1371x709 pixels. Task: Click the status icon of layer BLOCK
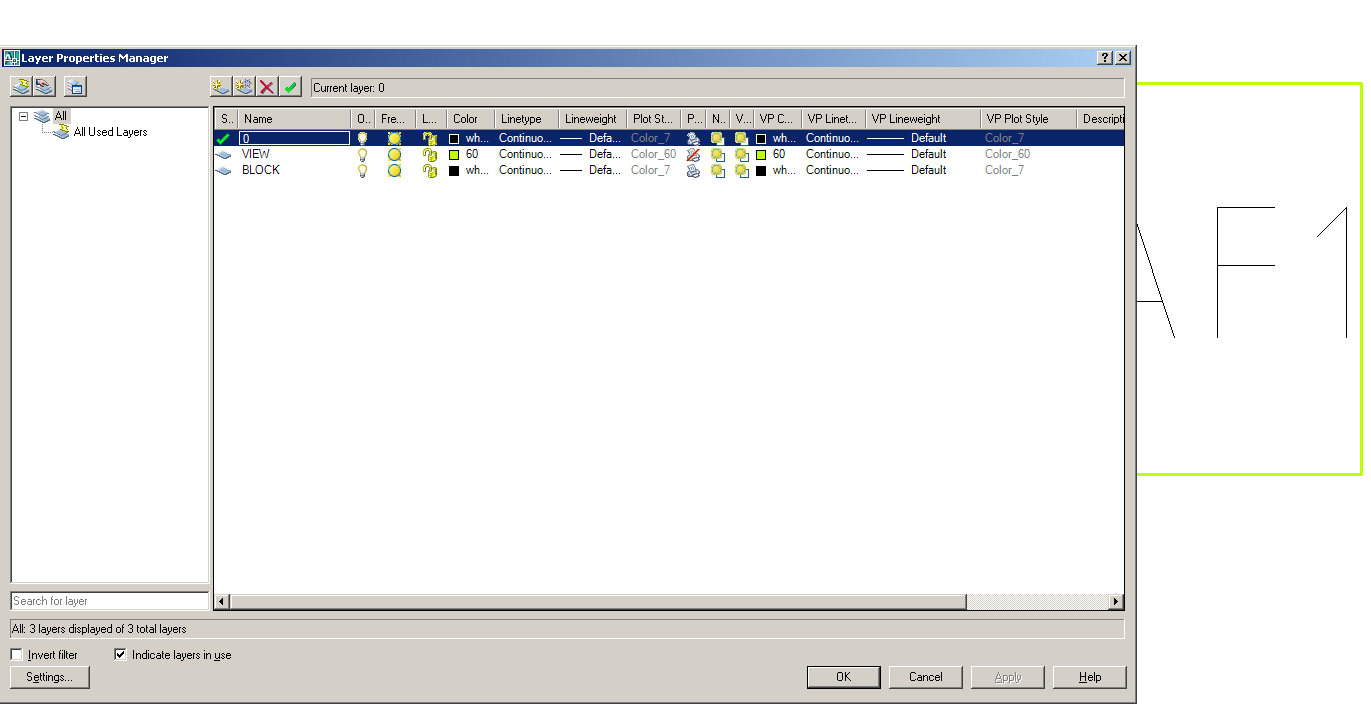(x=223, y=171)
